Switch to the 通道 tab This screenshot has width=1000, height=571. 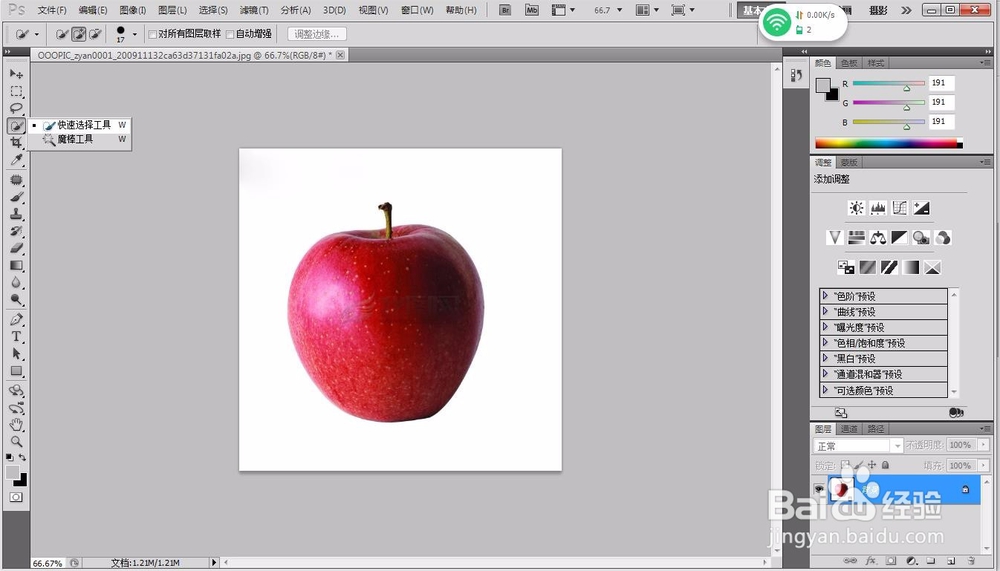pos(849,429)
